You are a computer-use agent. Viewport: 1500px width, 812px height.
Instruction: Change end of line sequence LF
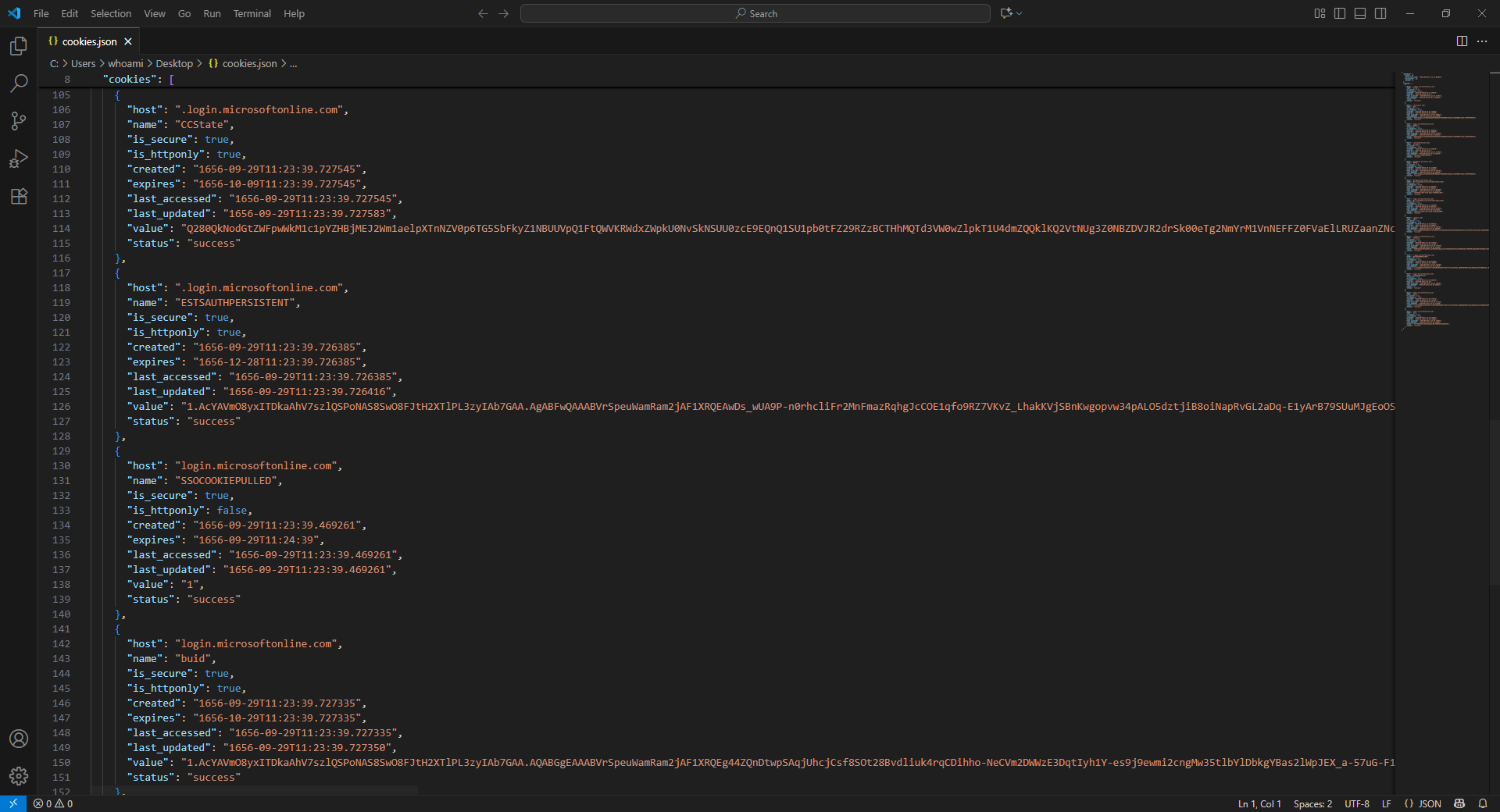coord(1387,803)
